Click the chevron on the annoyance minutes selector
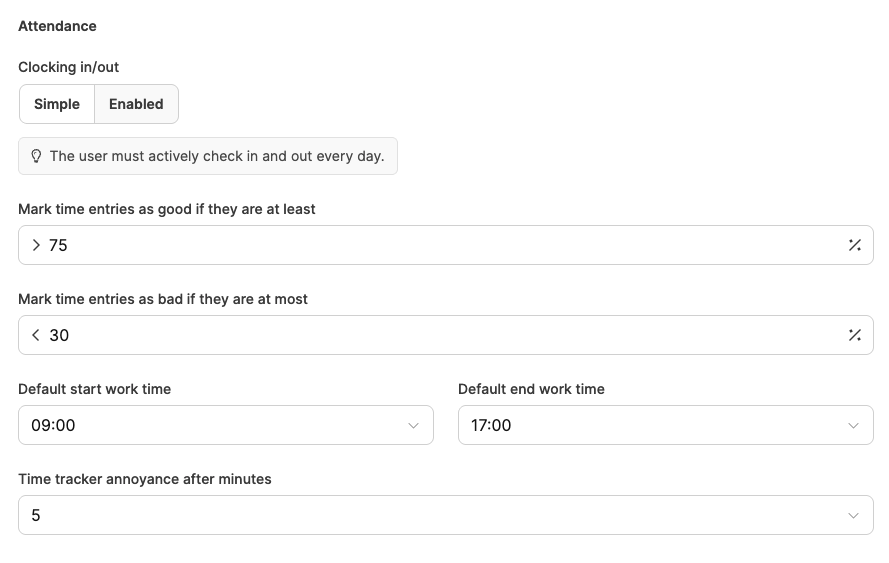 coord(853,515)
